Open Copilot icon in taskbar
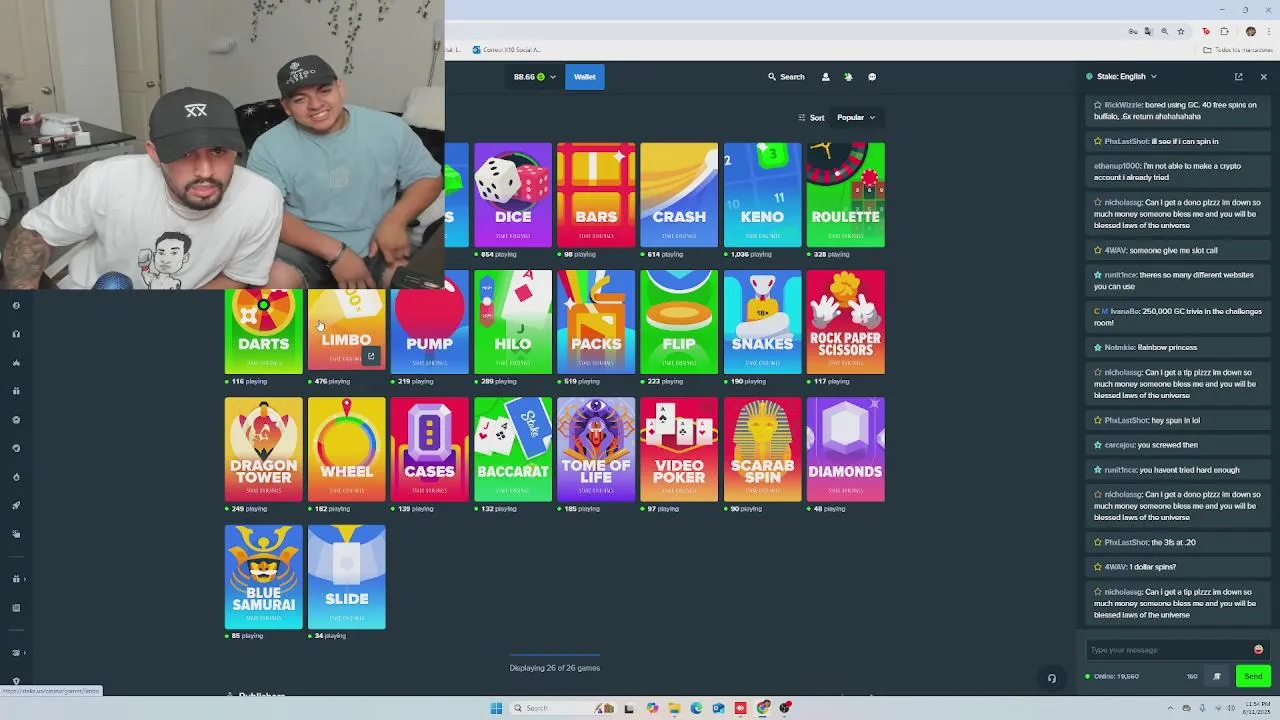 coord(652,708)
